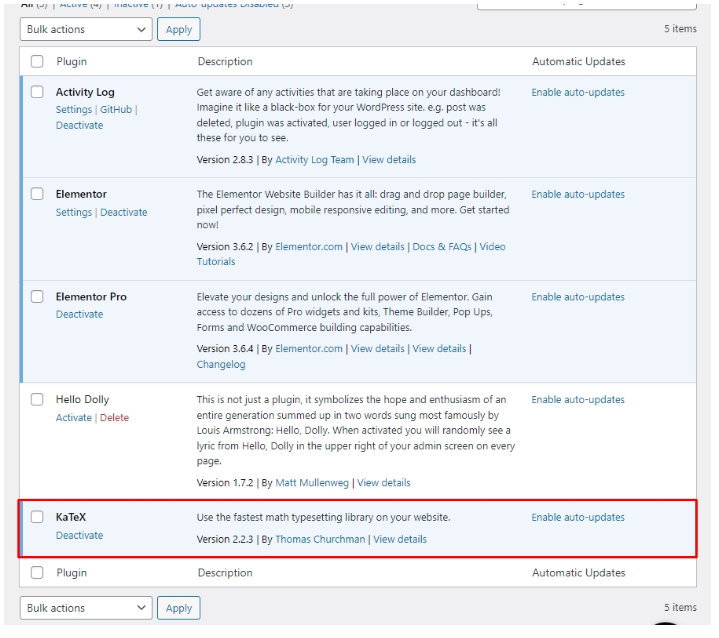Open Elementor.com author link in Elementor row
Viewport: 719px width, 638px height.
[309, 247]
